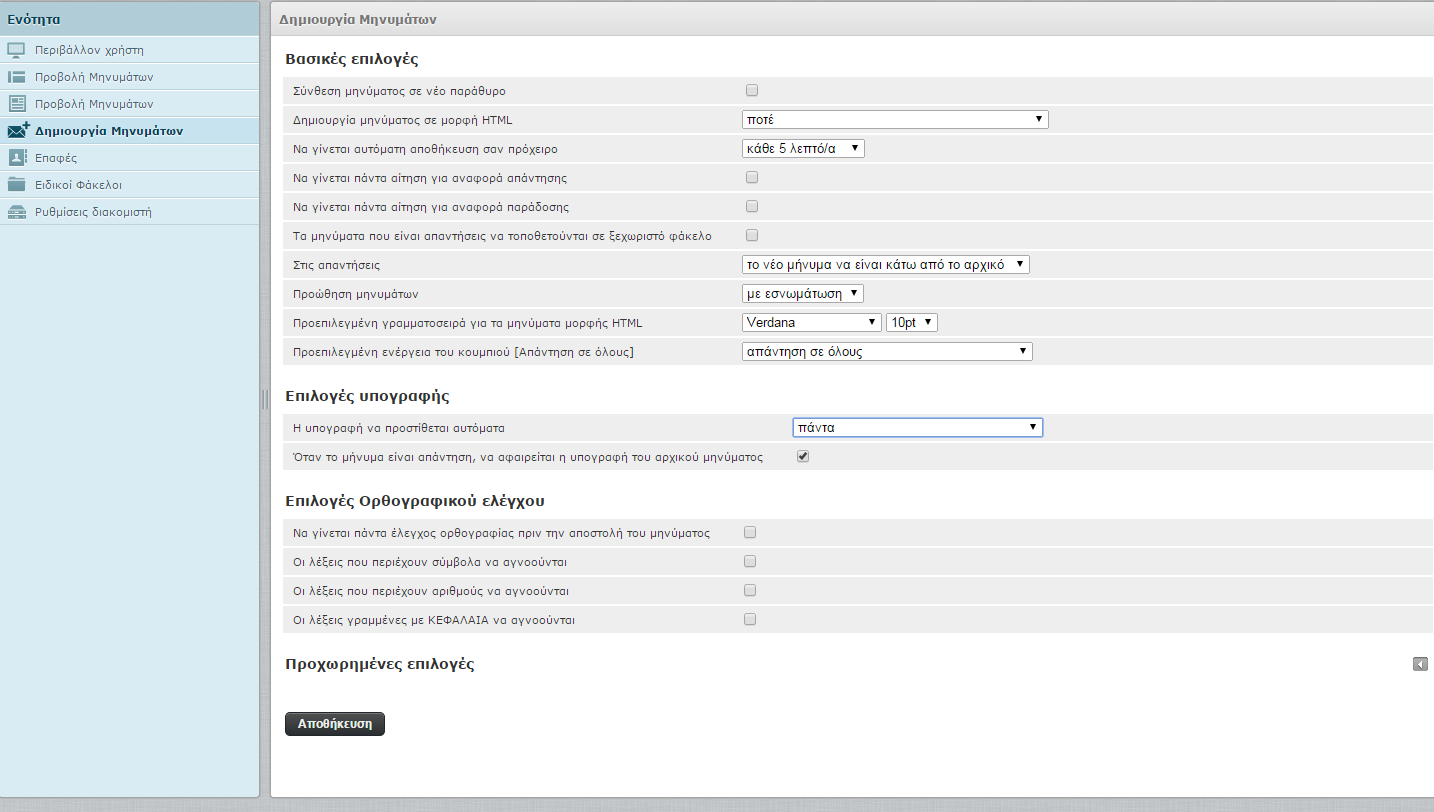Open first Προβολή Μηνυμάτων menu item
This screenshot has height=812, width=1434.
click(130, 77)
